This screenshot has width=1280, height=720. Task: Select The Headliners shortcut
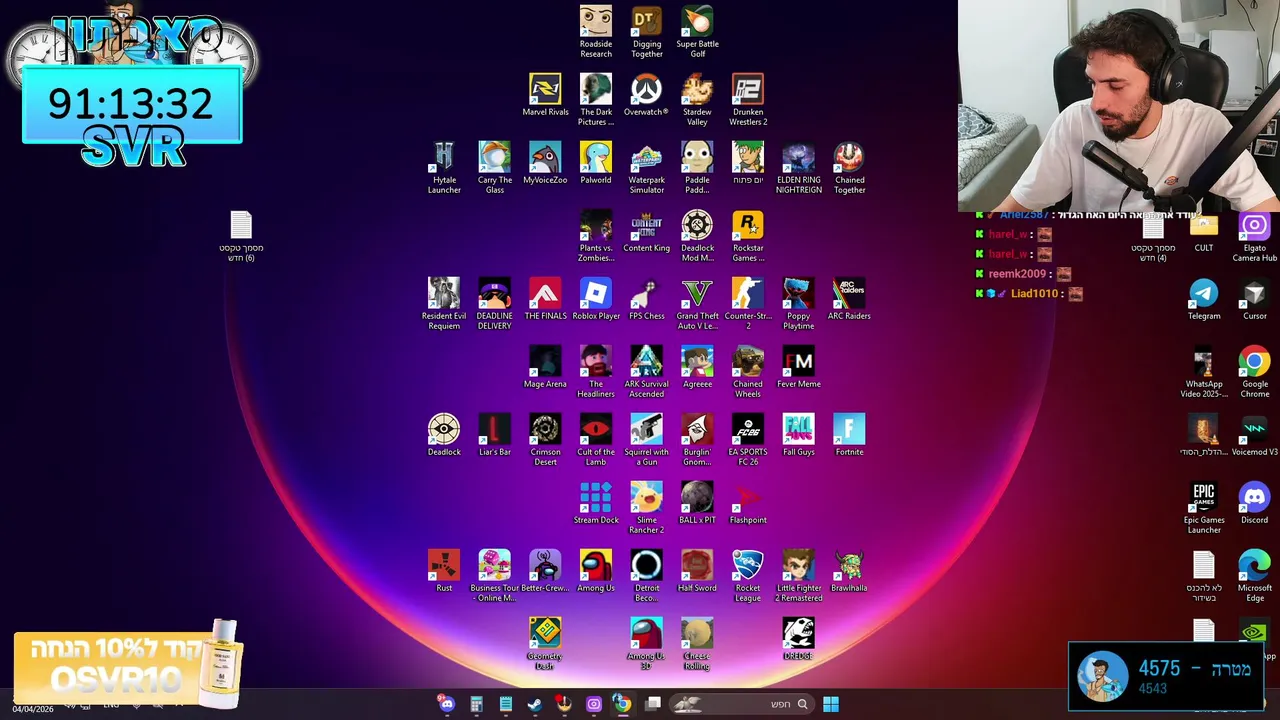(596, 371)
